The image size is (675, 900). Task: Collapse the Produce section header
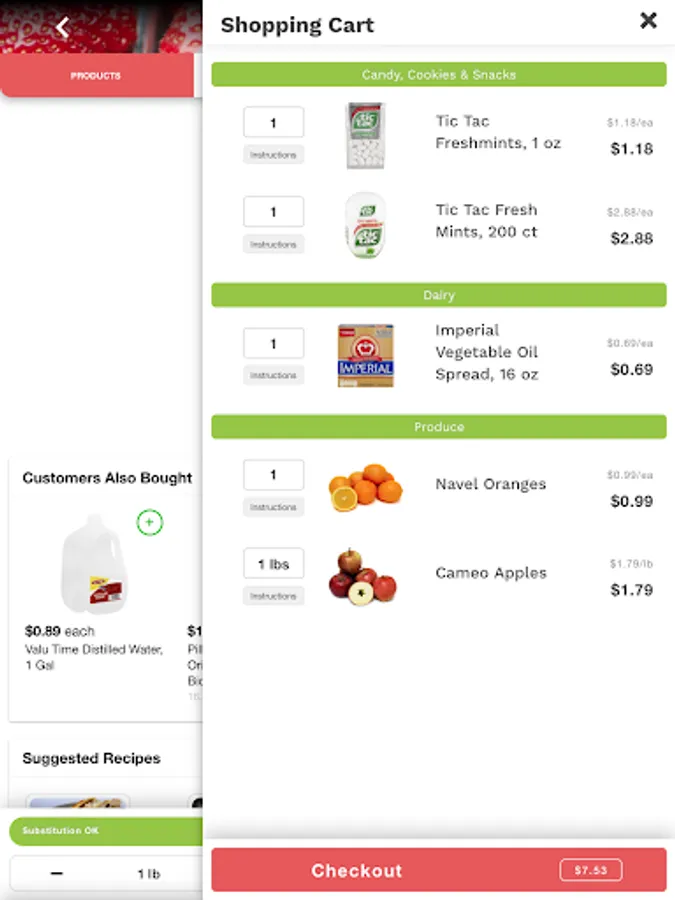(x=439, y=427)
